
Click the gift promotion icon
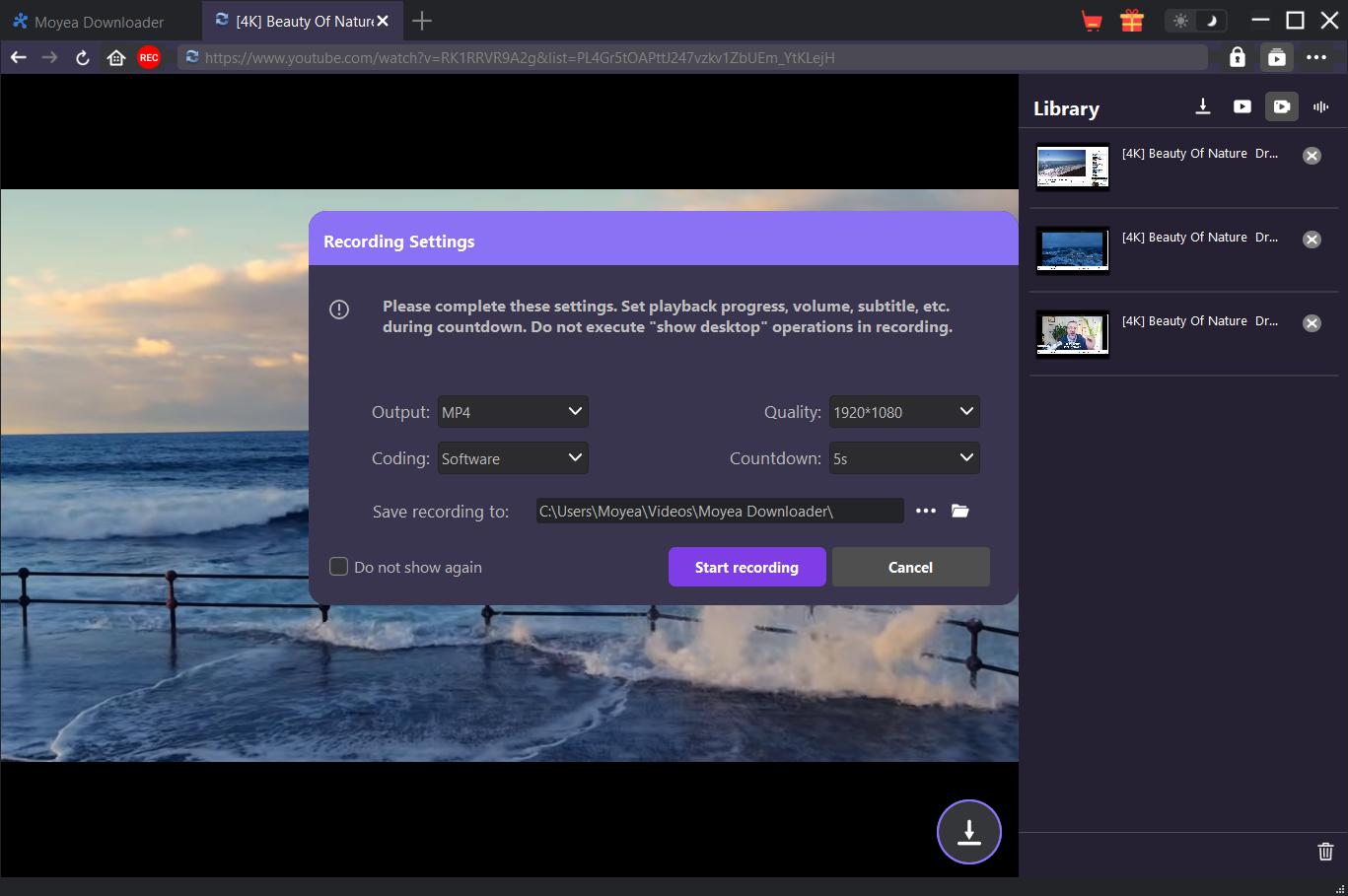[x=1131, y=21]
